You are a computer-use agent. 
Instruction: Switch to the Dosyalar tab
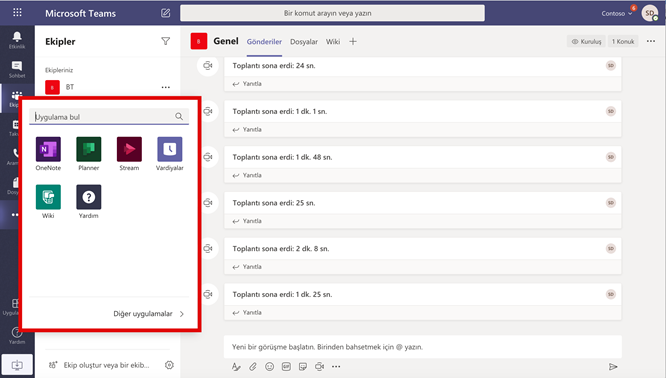click(304, 42)
